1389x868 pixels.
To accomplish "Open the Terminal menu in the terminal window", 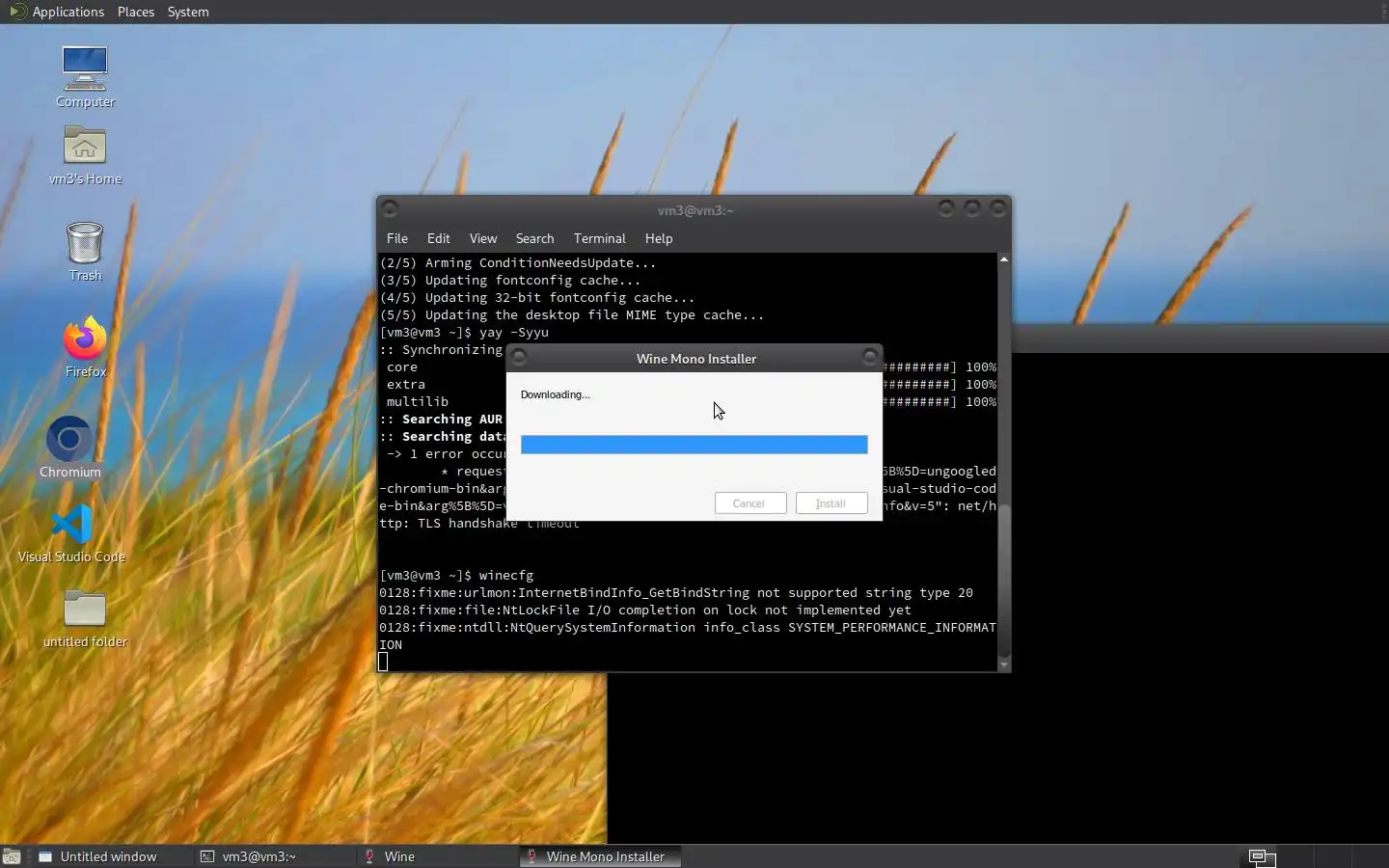I will [599, 238].
